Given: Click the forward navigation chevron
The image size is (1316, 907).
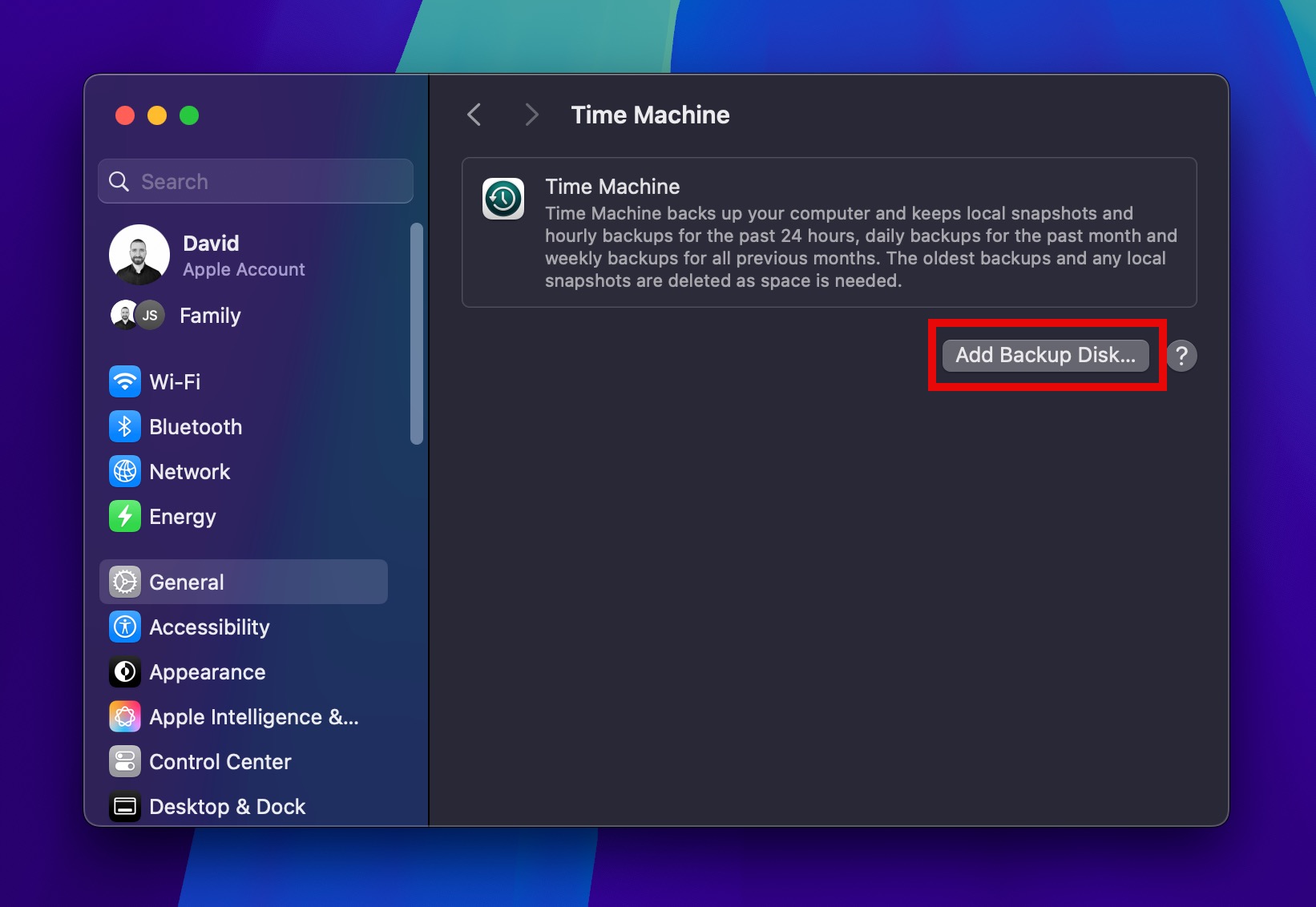Looking at the screenshot, I should [x=531, y=115].
